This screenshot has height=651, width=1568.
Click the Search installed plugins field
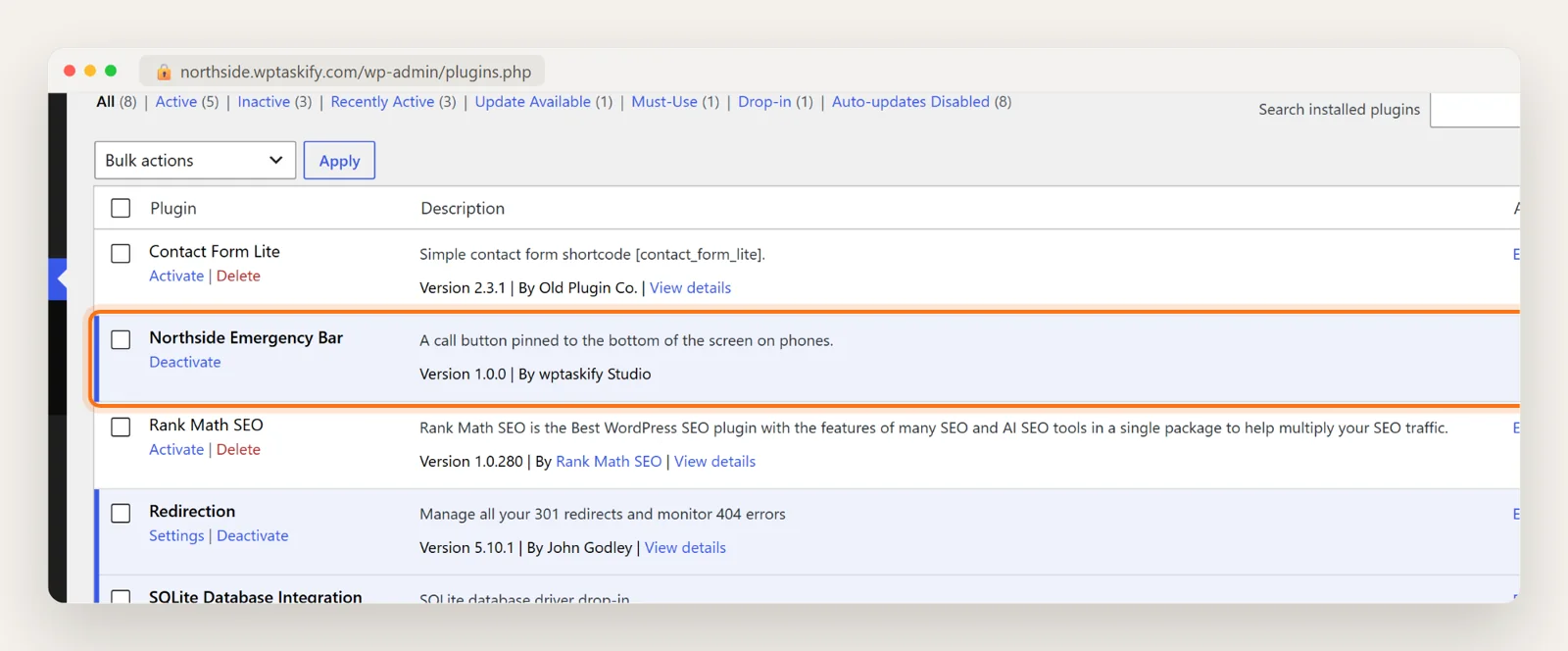(1475, 109)
